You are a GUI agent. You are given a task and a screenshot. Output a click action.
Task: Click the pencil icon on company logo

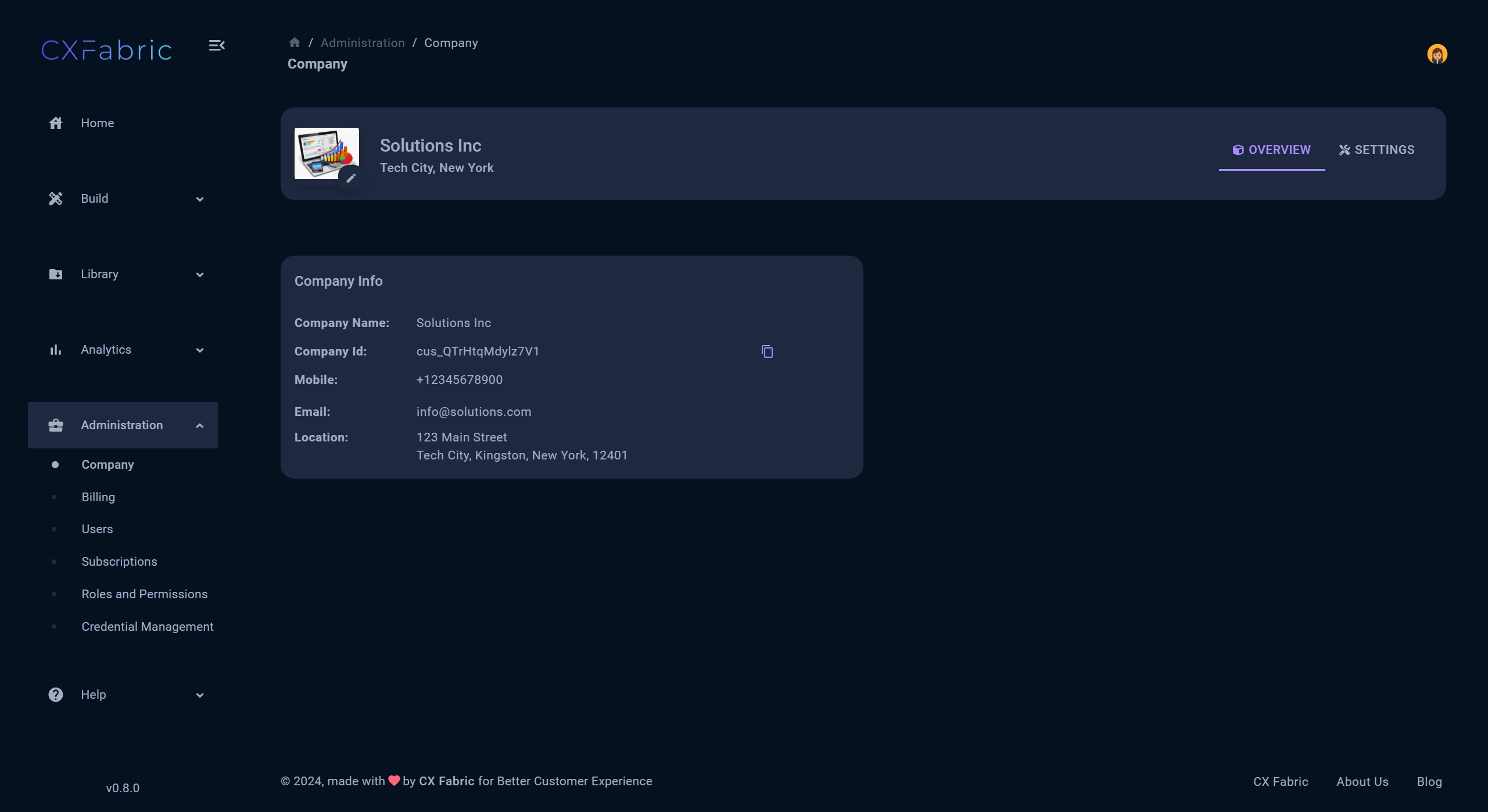pos(351,178)
